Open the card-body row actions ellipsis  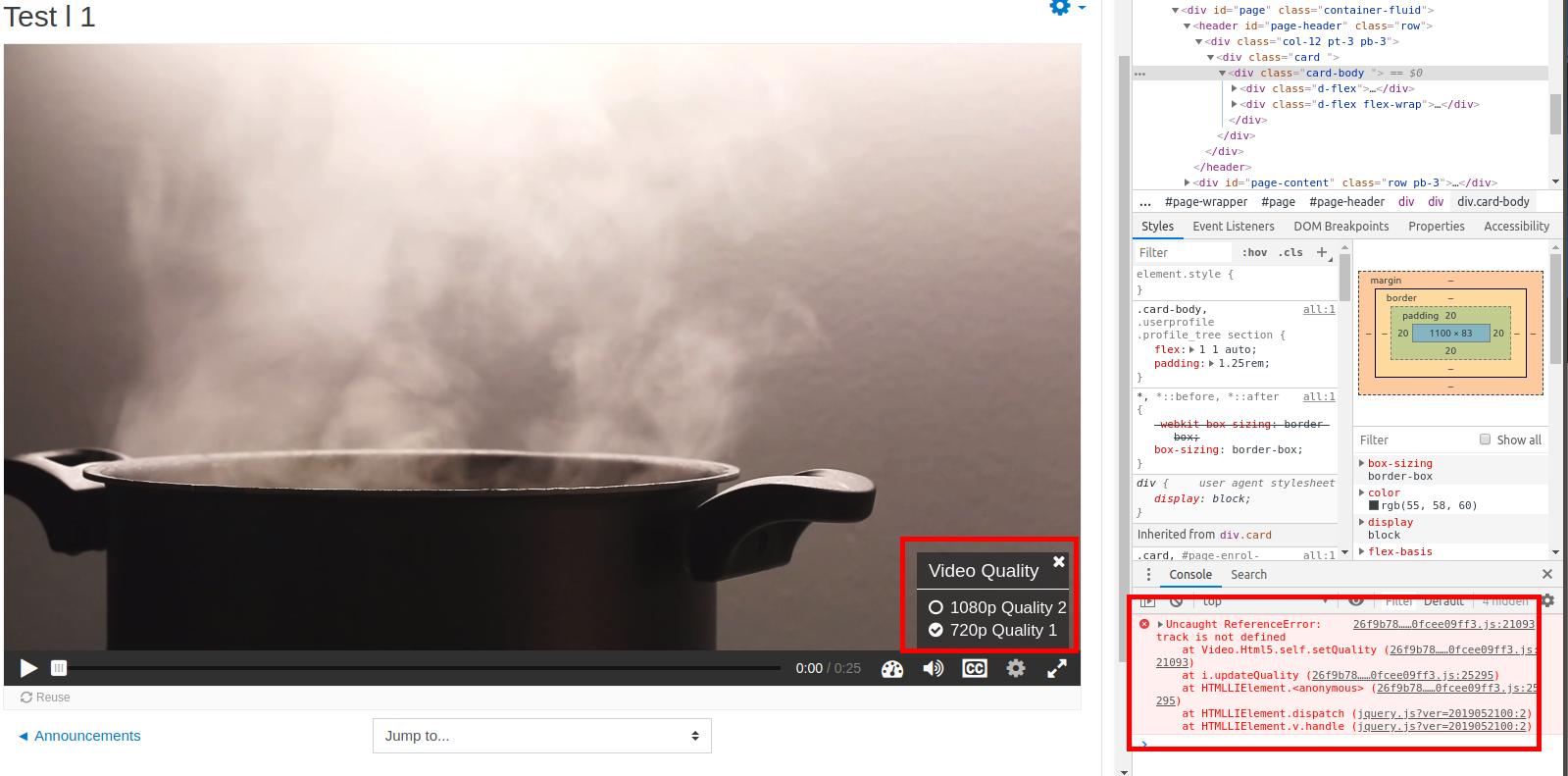click(1140, 74)
